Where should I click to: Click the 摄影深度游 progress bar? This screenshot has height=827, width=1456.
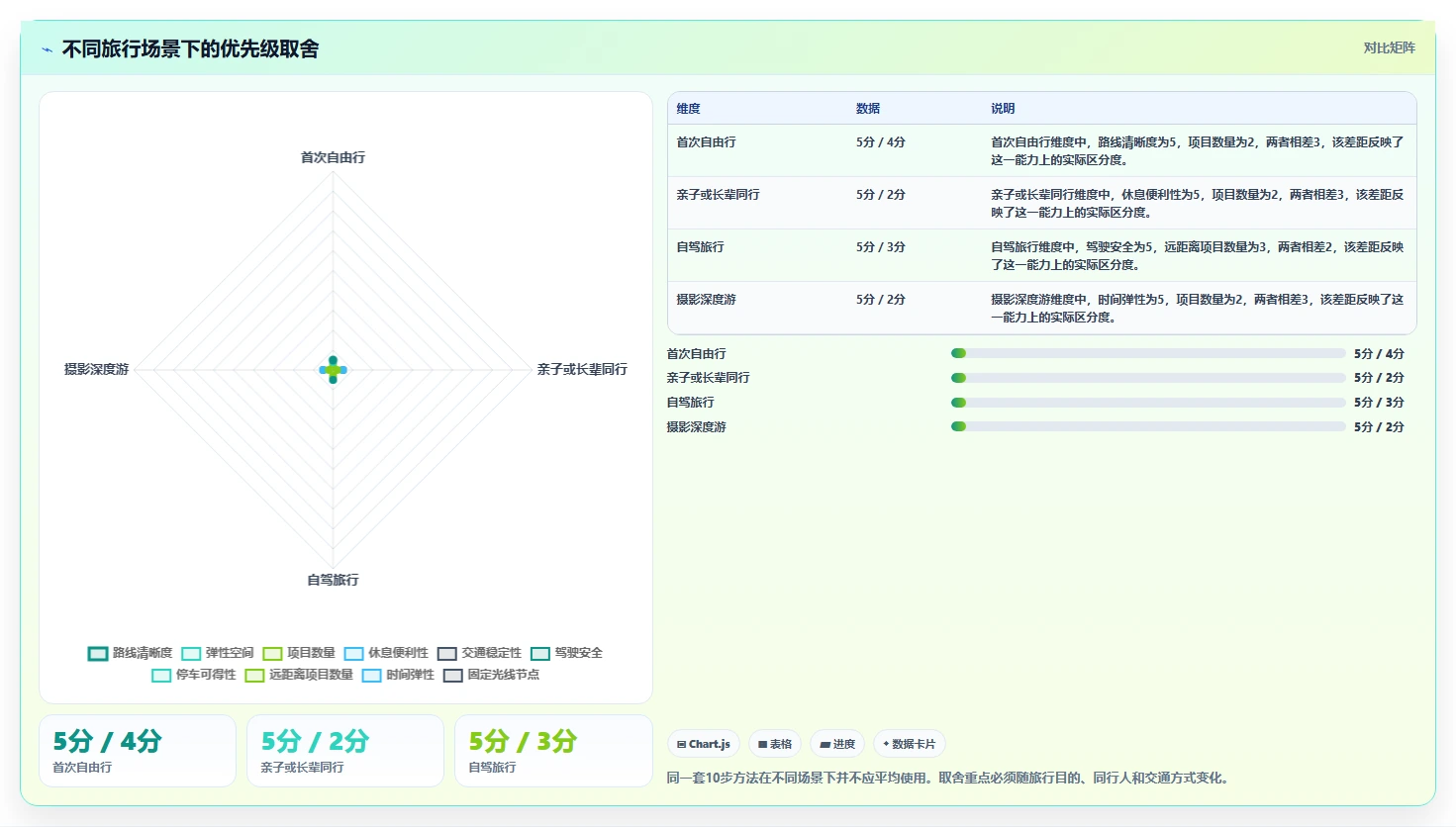pyautogui.click(x=1148, y=426)
